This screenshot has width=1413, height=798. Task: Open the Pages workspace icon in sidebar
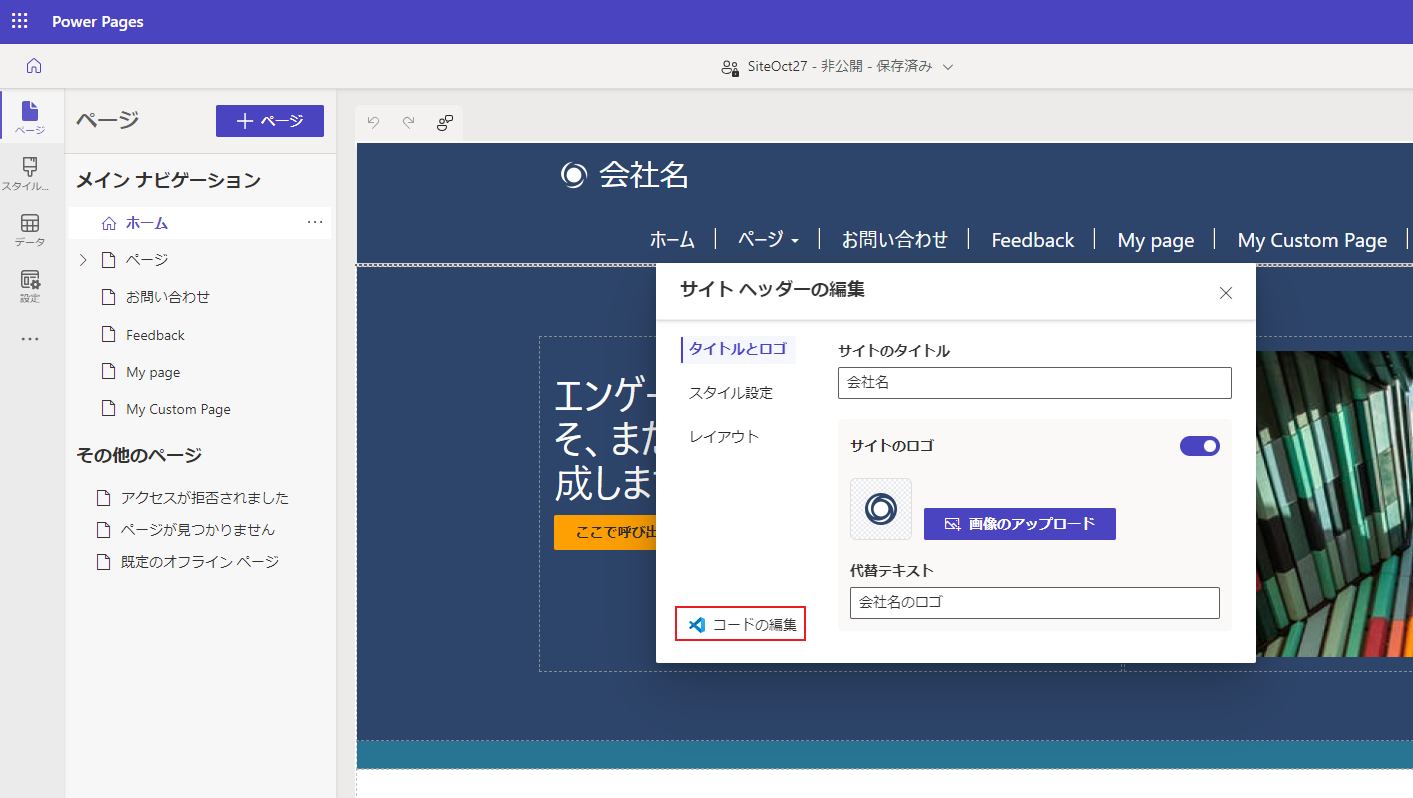pyautogui.click(x=30, y=118)
